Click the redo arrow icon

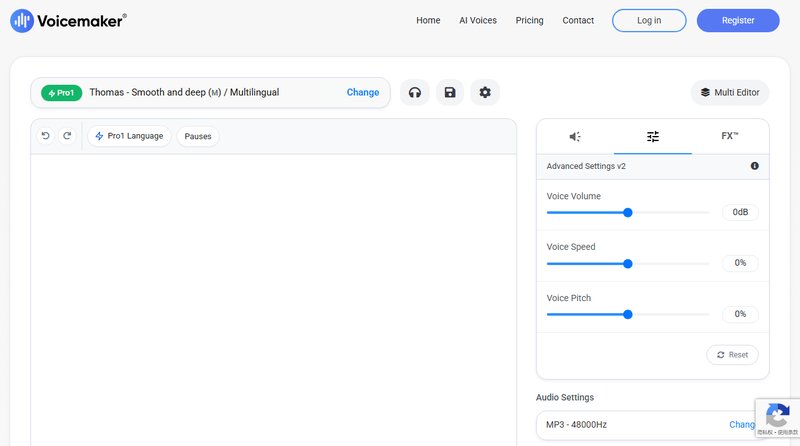pyautogui.click(x=67, y=136)
